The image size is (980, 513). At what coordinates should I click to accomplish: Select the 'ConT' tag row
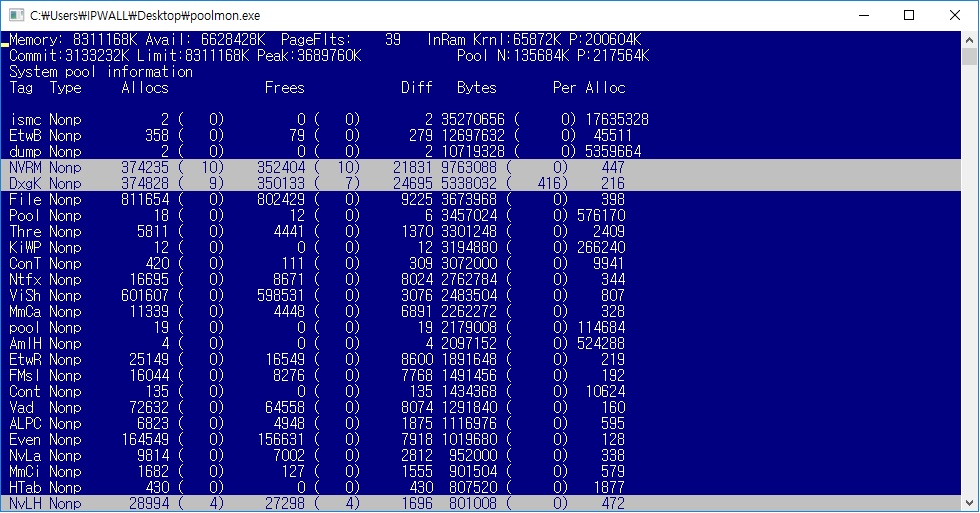[481, 264]
